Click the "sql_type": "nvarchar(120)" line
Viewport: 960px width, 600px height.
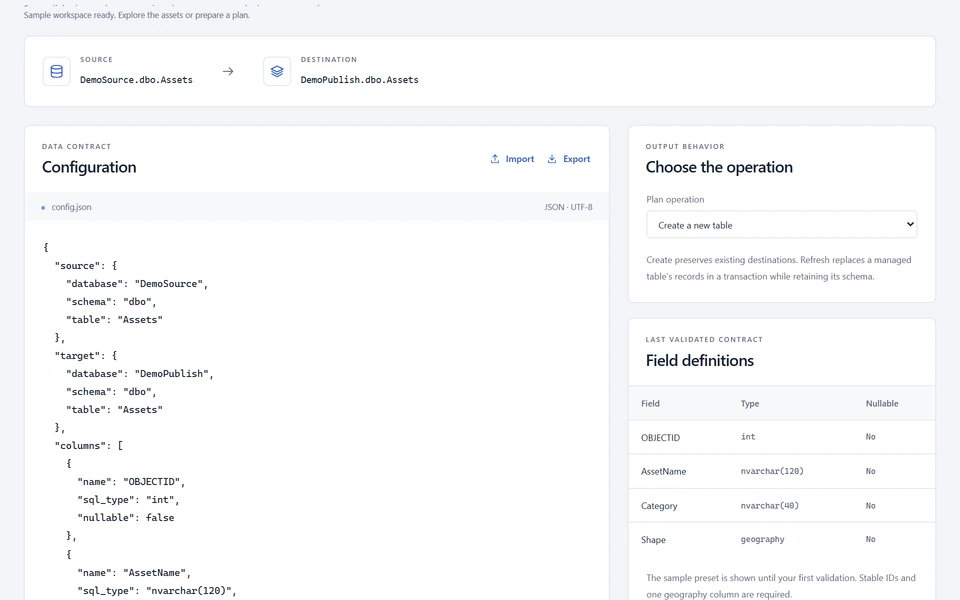pos(157,590)
